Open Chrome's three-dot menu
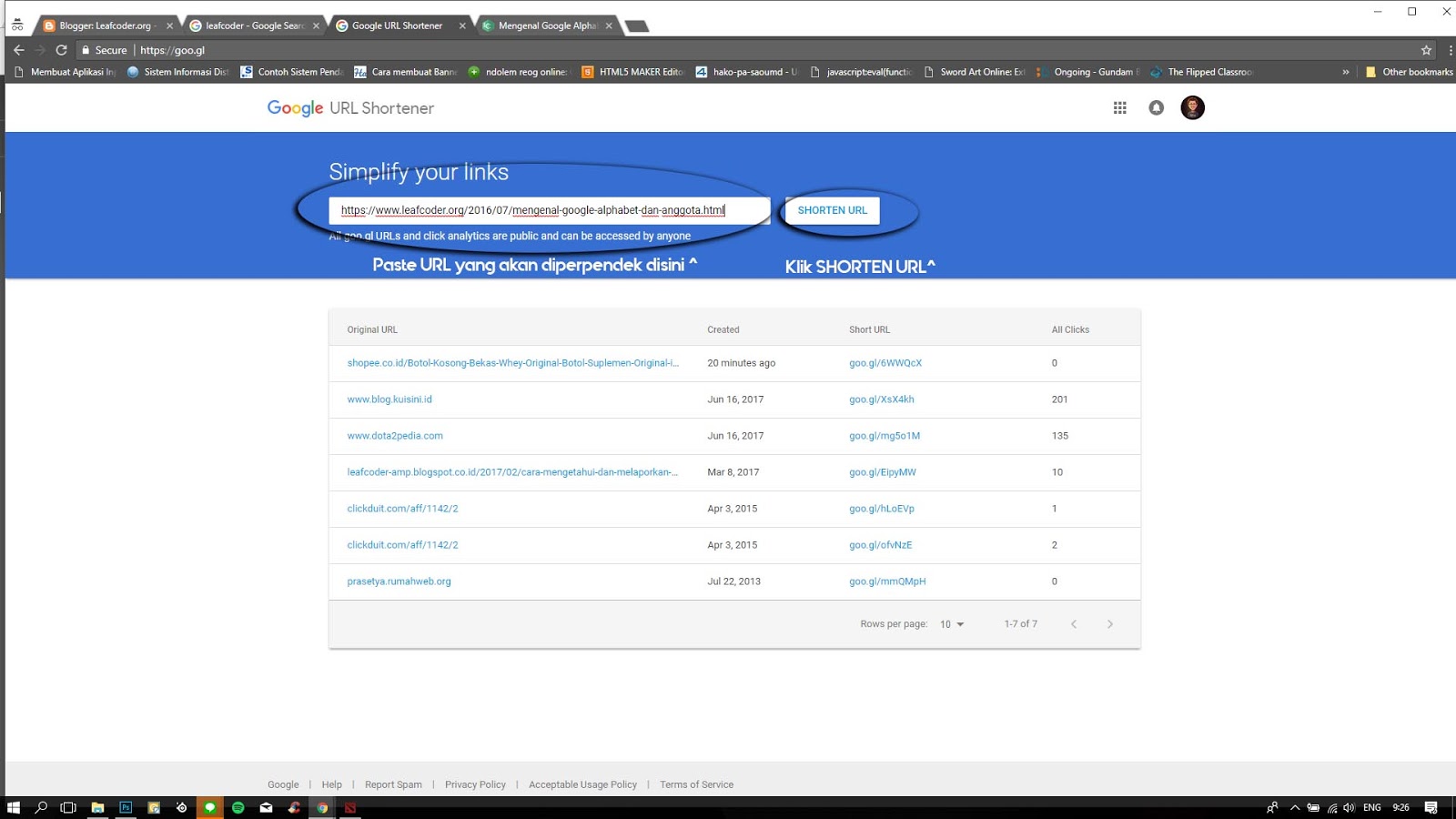1456x819 pixels. [1449, 50]
